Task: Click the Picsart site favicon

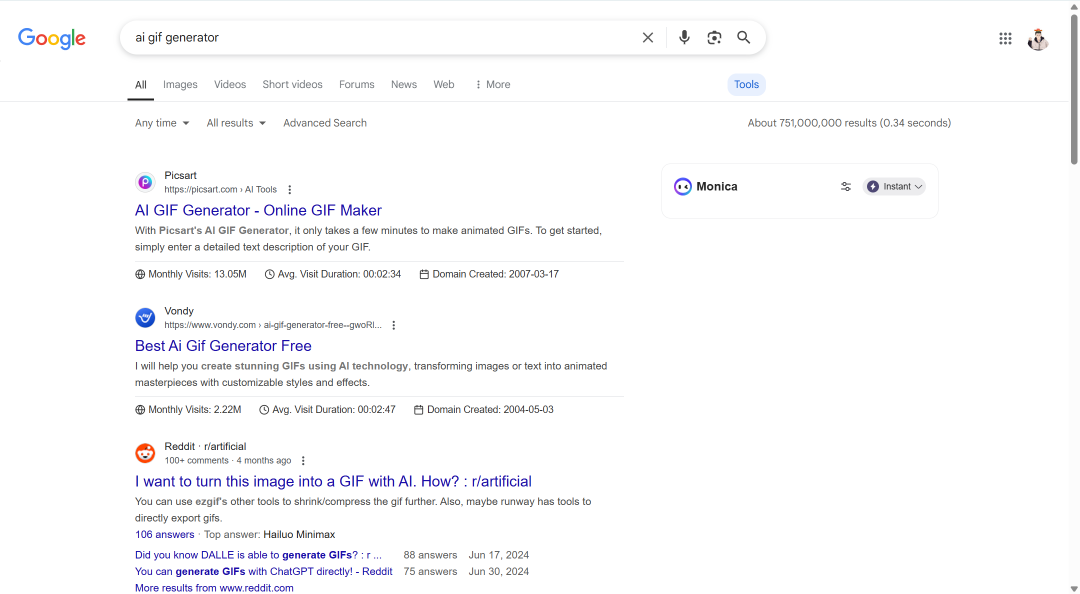Action: pos(145,182)
